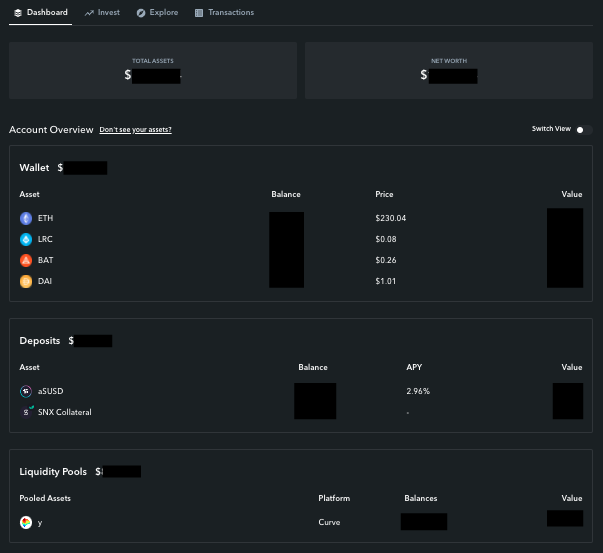
Task: Click the Curve y pool icon
Action: click(26, 523)
